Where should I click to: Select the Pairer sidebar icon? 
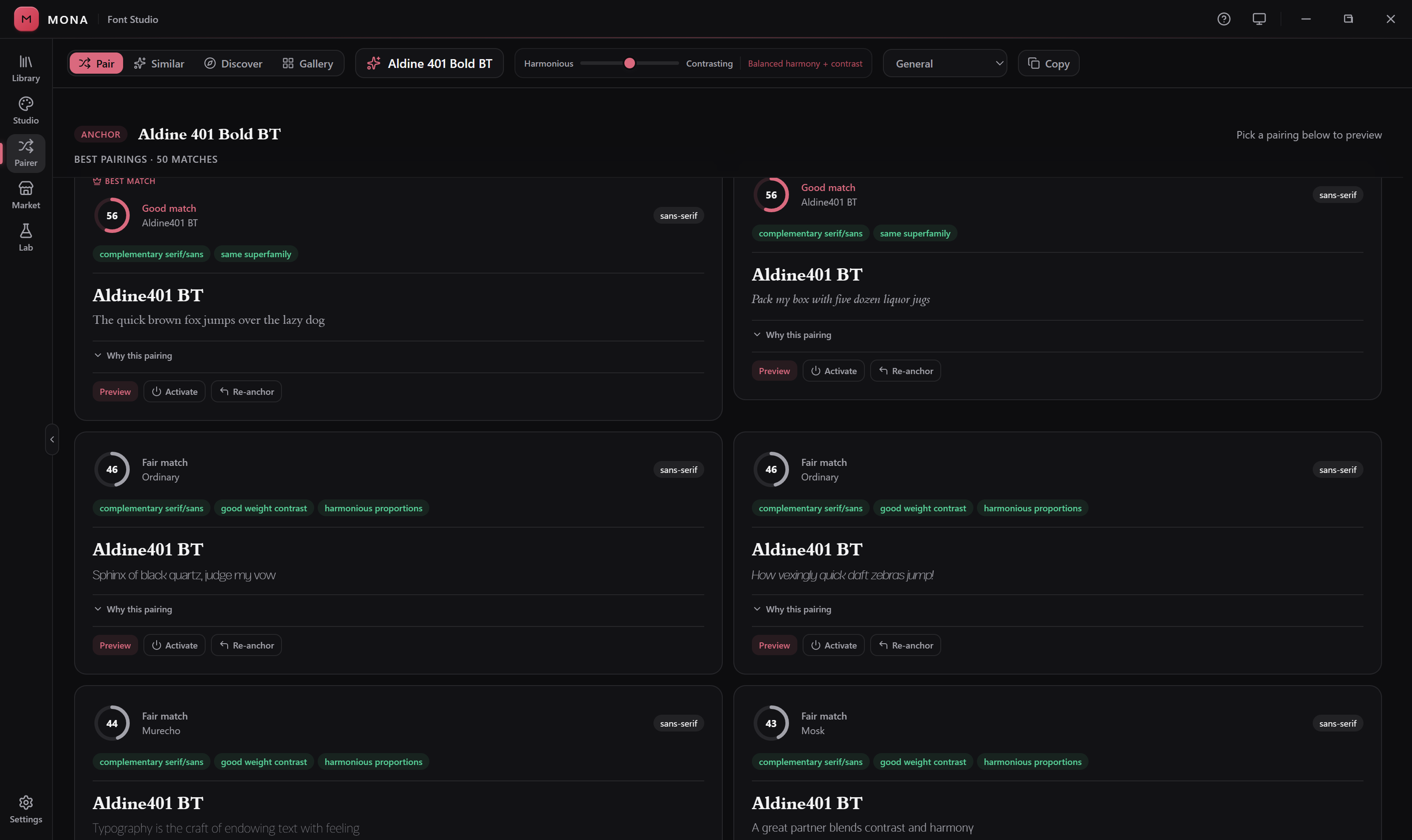(x=26, y=154)
